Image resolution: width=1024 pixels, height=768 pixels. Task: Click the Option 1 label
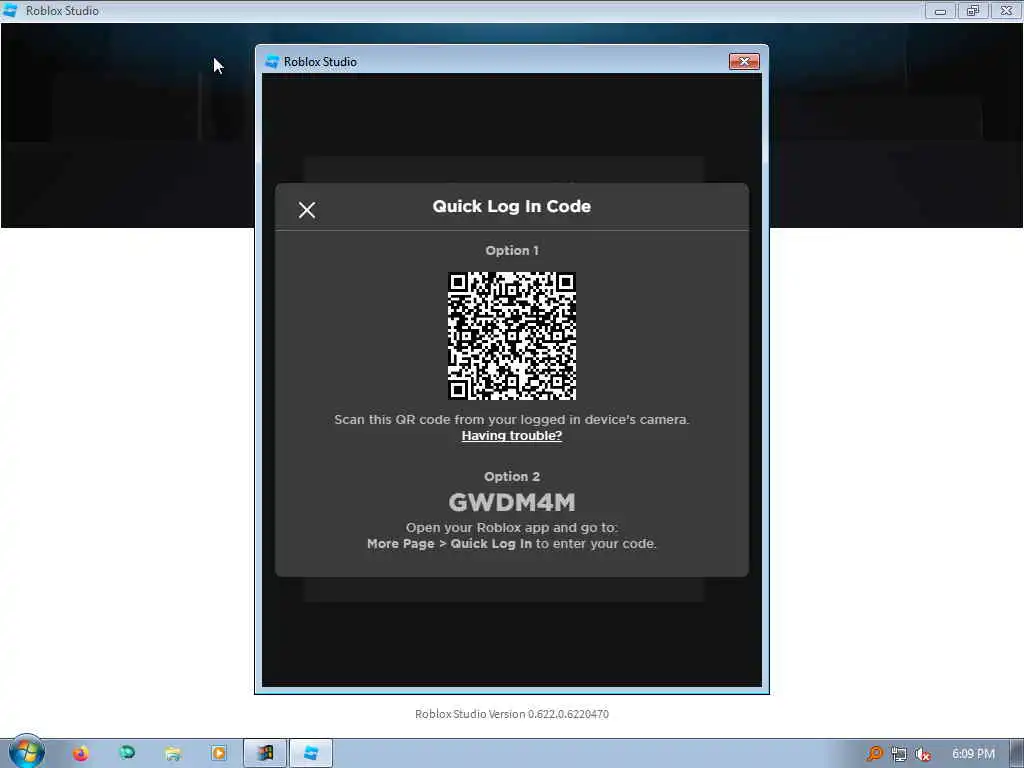click(x=512, y=250)
